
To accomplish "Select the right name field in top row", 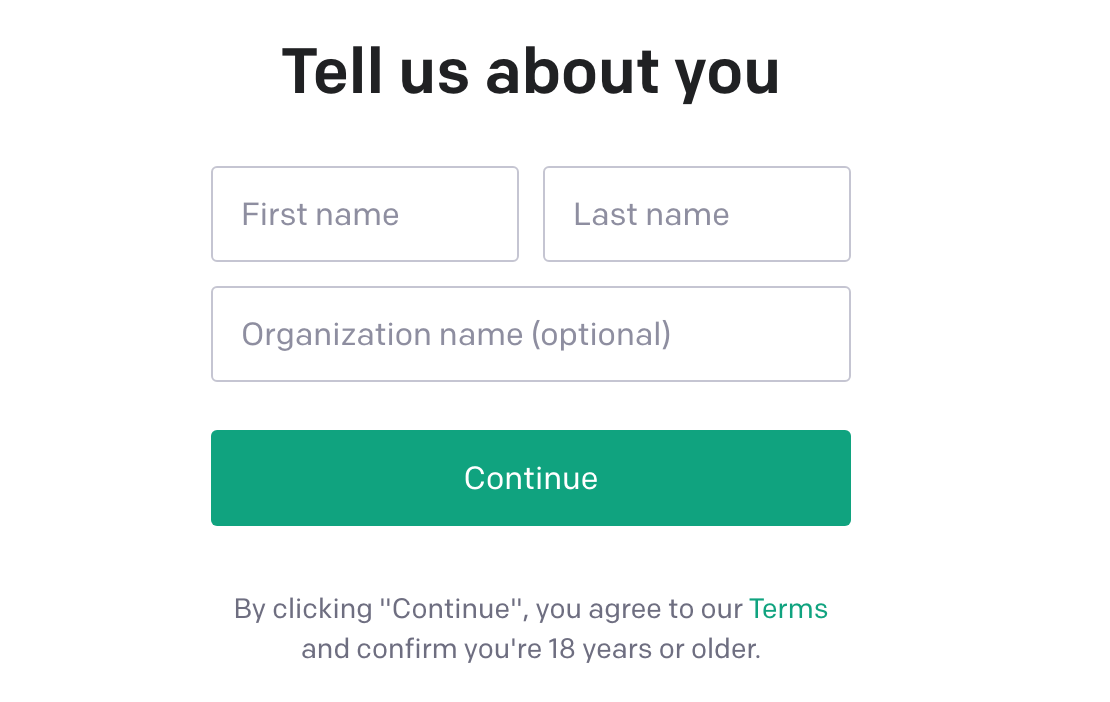I will tap(696, 214).
